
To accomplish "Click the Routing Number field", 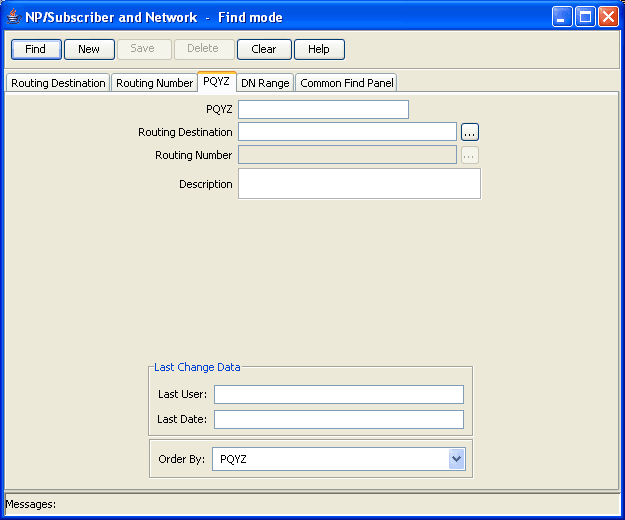I will tap(347, 155).
